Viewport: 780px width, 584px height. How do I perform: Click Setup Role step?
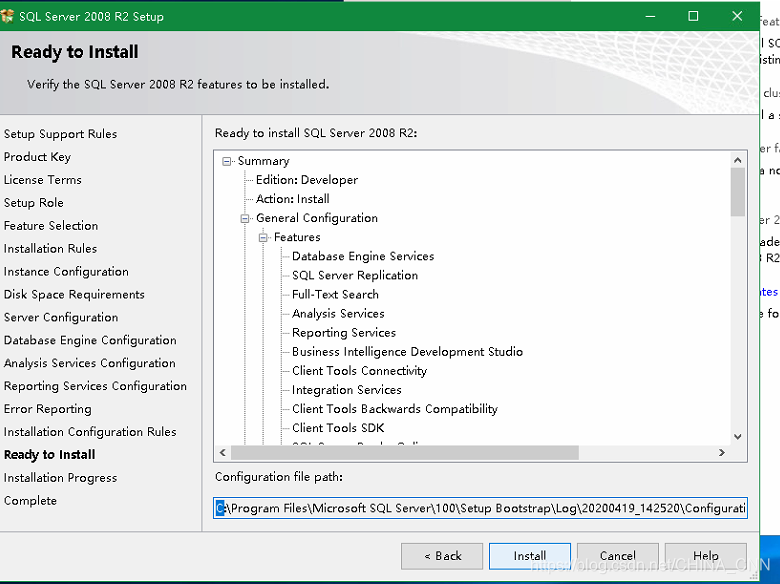click(x=34, y=203)
